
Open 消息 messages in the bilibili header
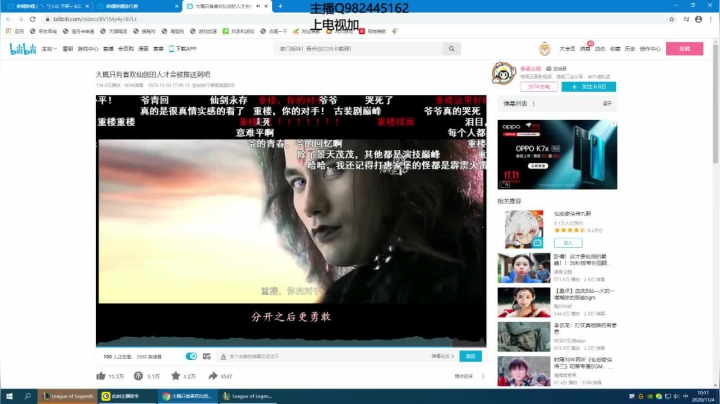(x=585, y=49)
